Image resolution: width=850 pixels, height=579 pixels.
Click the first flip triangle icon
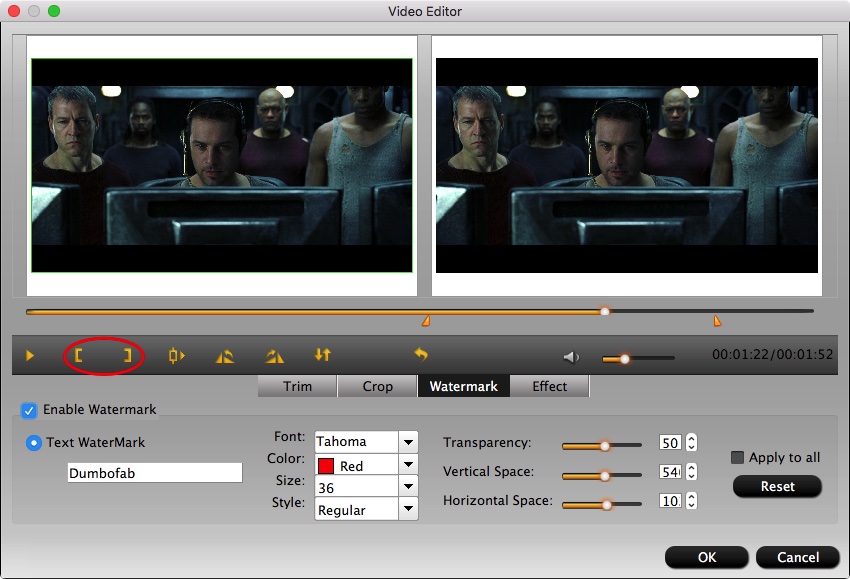coord(225,355)
